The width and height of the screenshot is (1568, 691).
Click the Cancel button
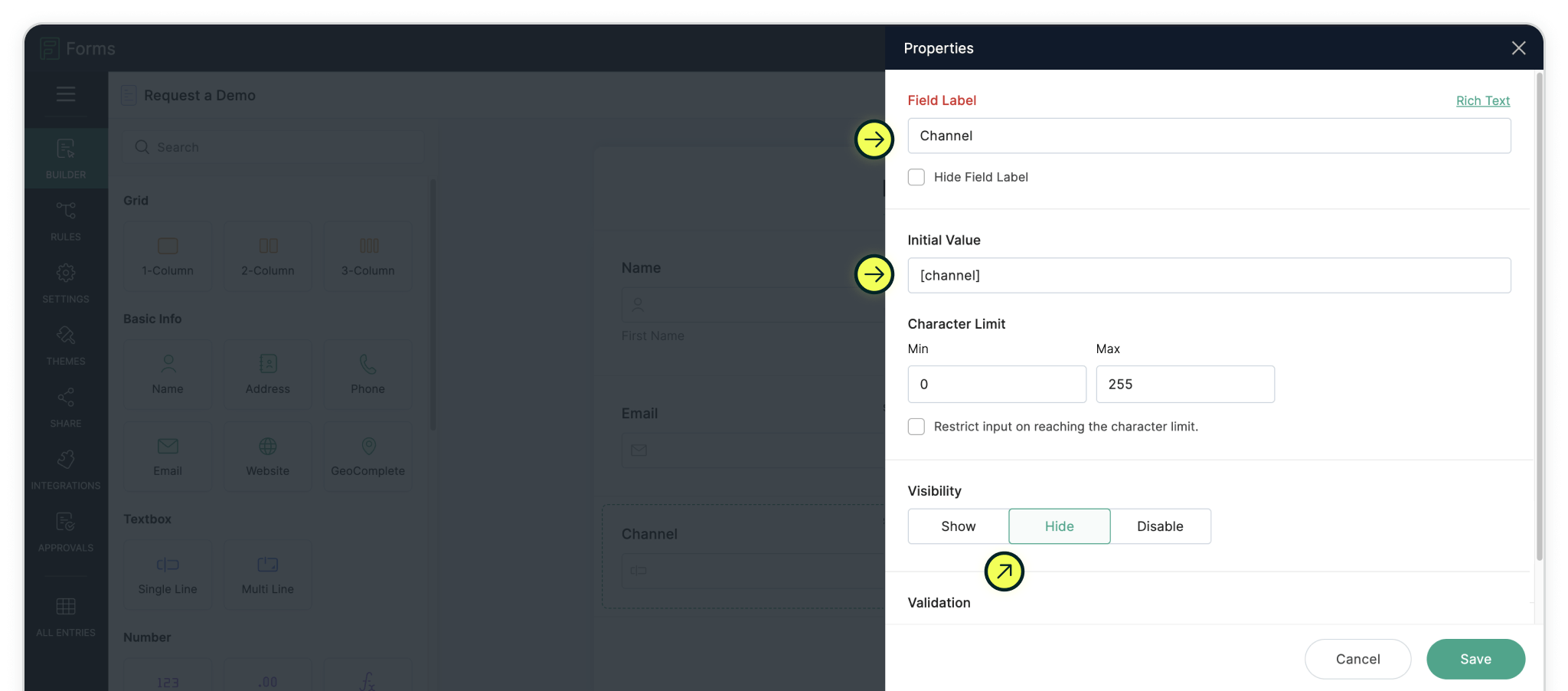tap(1358, 659)
